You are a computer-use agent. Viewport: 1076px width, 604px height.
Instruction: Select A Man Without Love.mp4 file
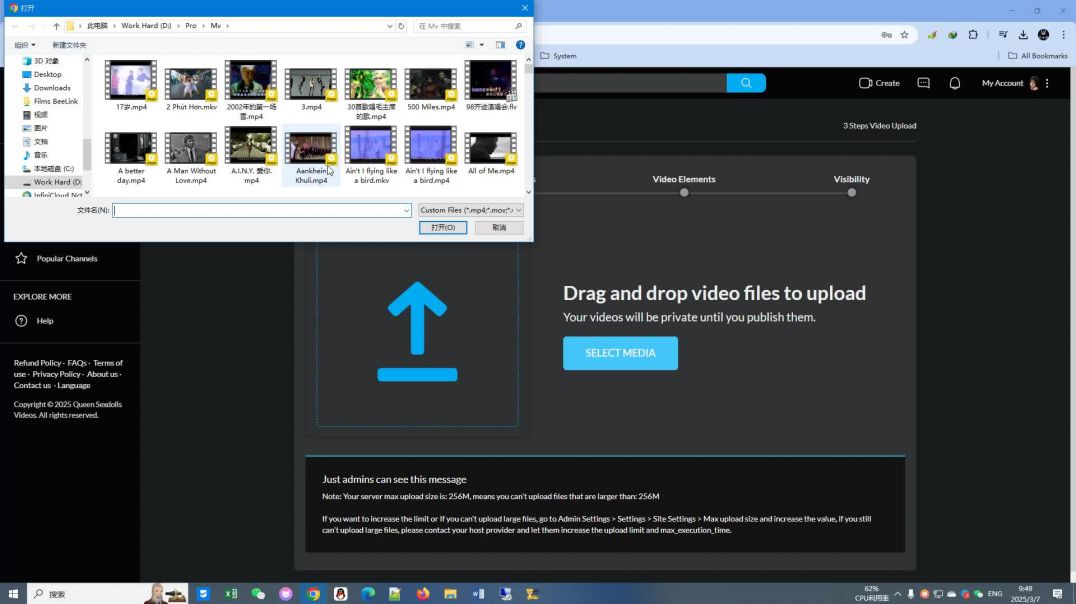191,158
